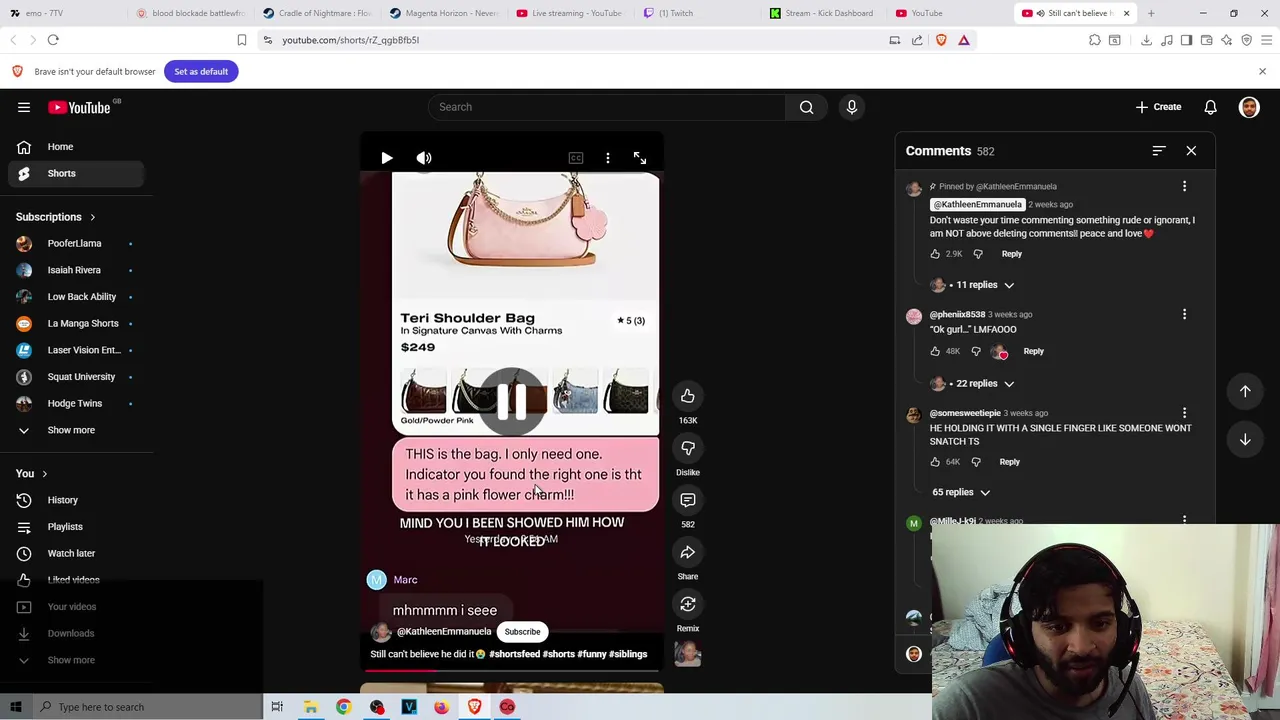1280x720 pixels.
Task: Click the #shortsfeed hashtag
Action: [x=515, y=654]
